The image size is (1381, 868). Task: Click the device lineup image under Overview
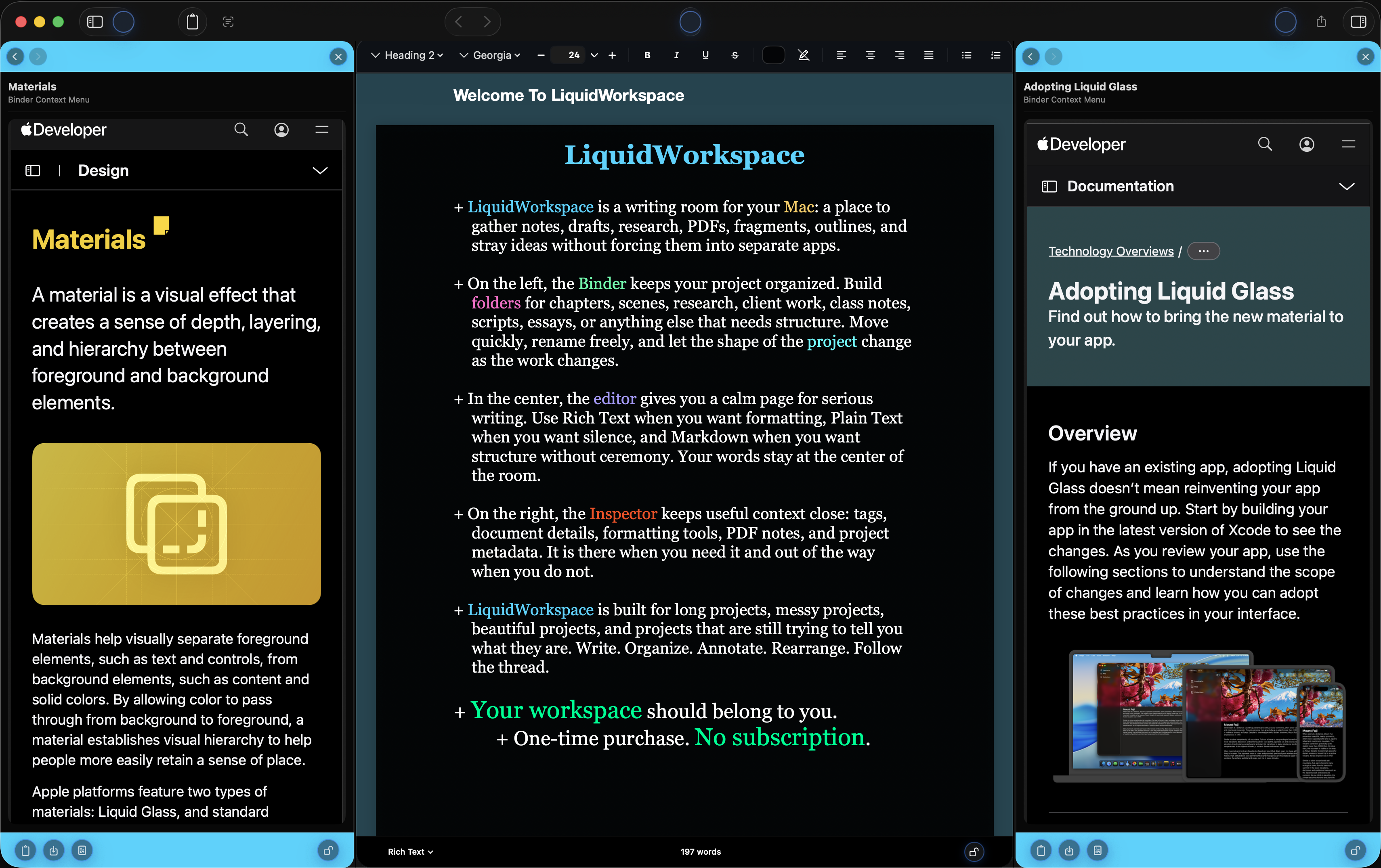[x=1198, y=716]
